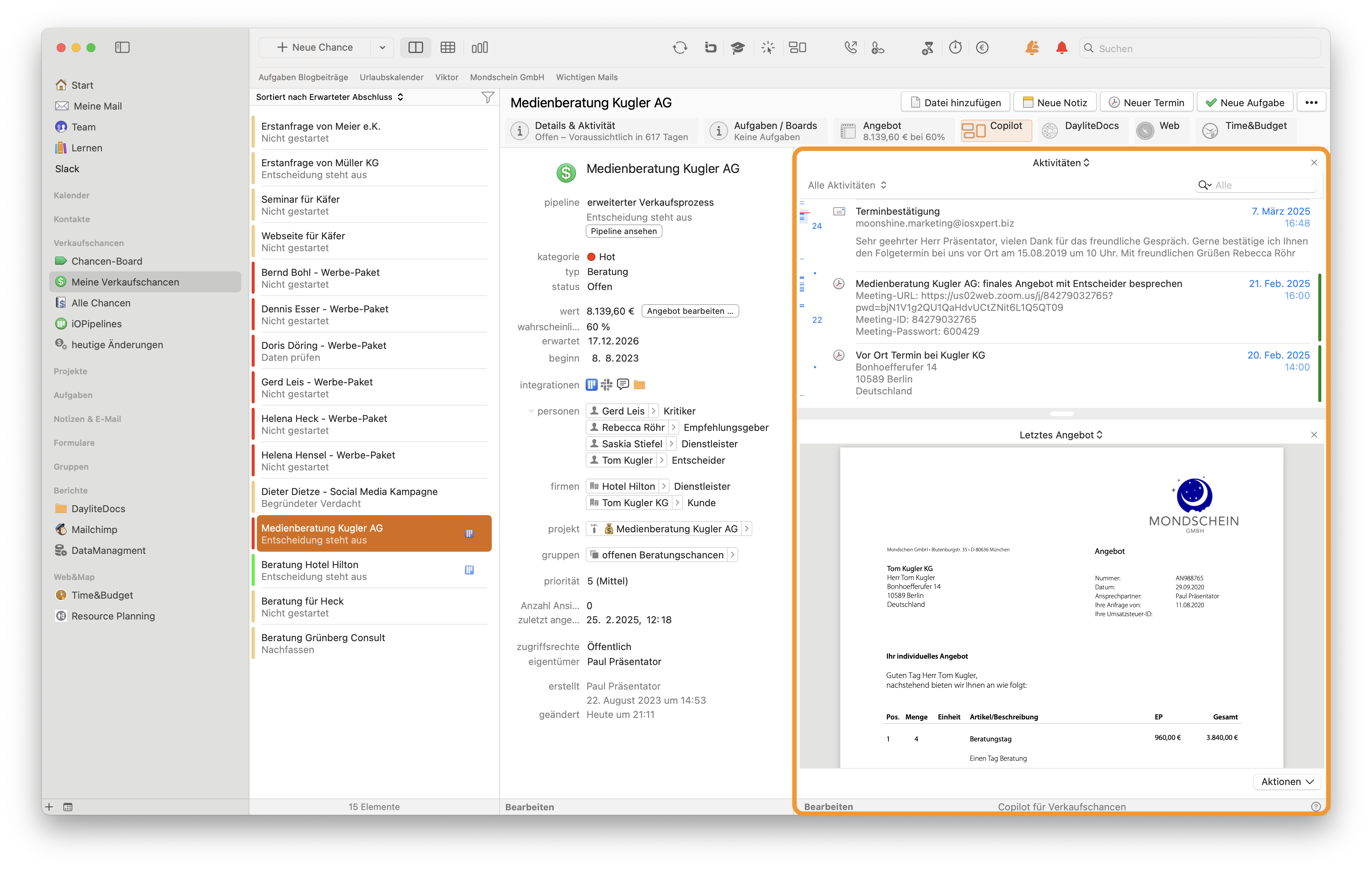Click the phone call icon in toolbar
Viewport: 1372px width, 870px height.
[x=850, y=48]
